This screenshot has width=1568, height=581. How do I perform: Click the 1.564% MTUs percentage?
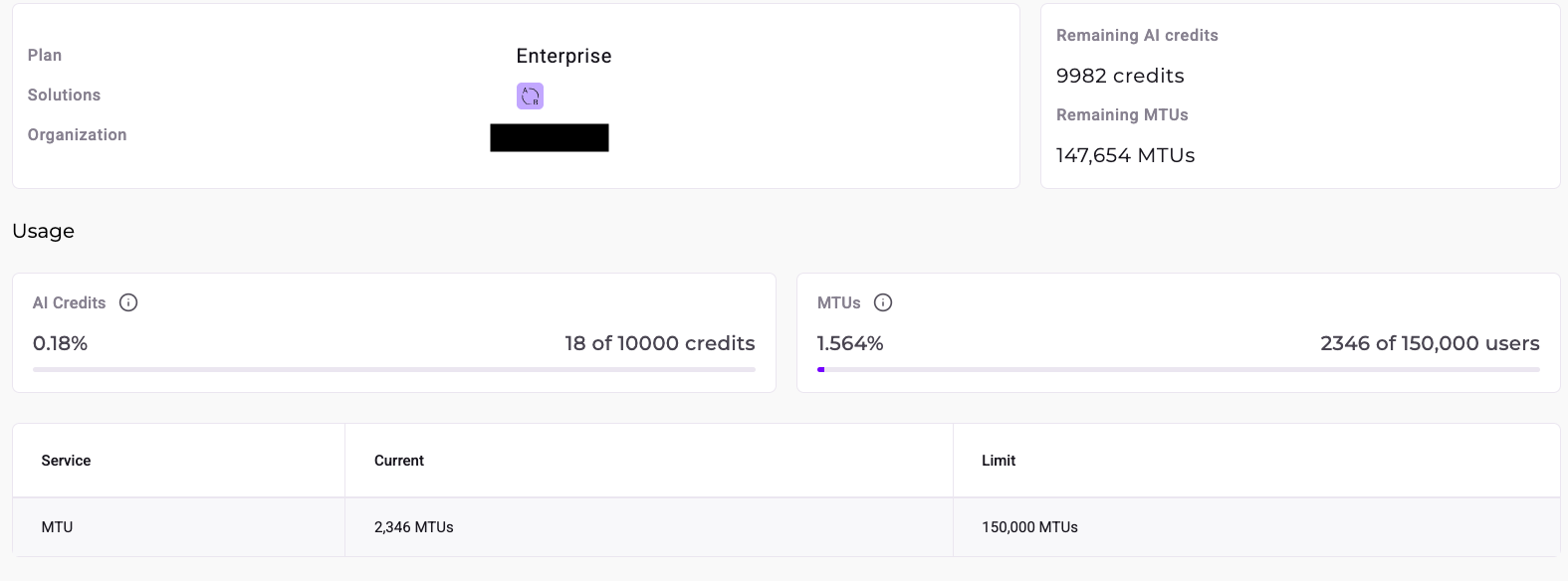pos(850,343)
